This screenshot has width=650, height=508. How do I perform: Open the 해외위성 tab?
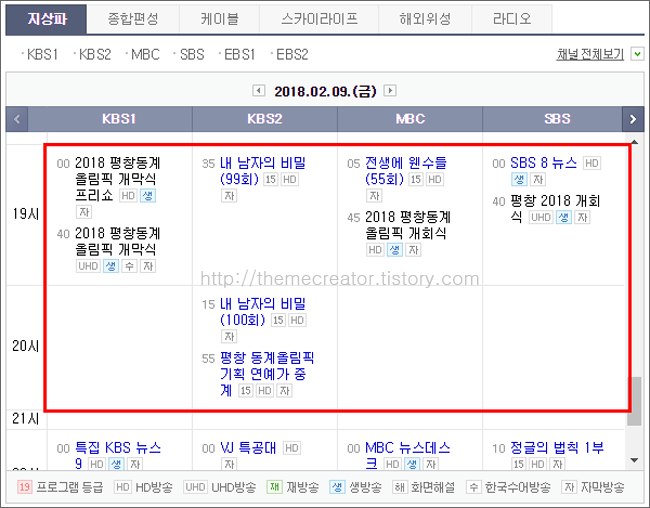425,19
